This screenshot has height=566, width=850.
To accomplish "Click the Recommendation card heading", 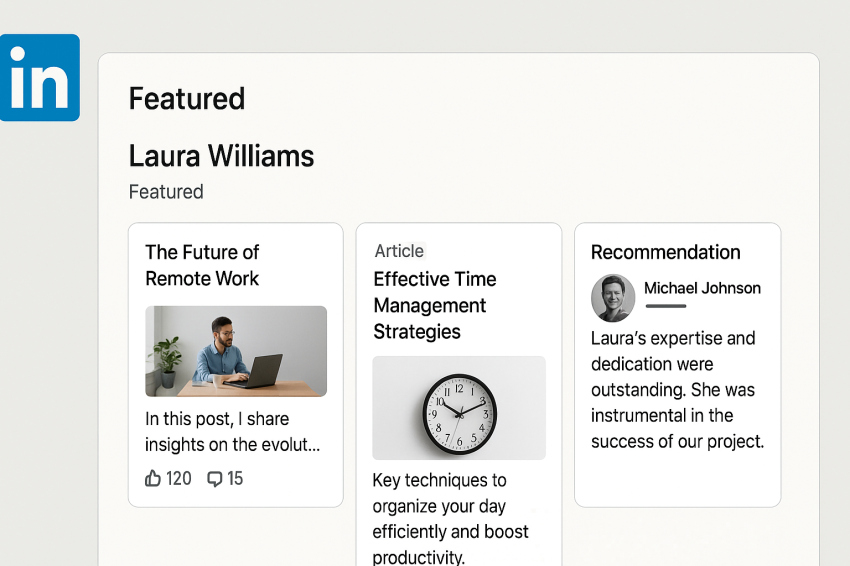I will pos(665,252).
